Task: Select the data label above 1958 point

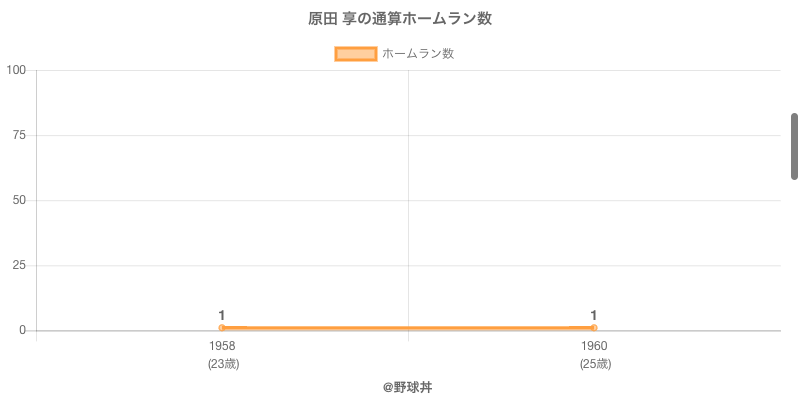Action: coord(222,315)
